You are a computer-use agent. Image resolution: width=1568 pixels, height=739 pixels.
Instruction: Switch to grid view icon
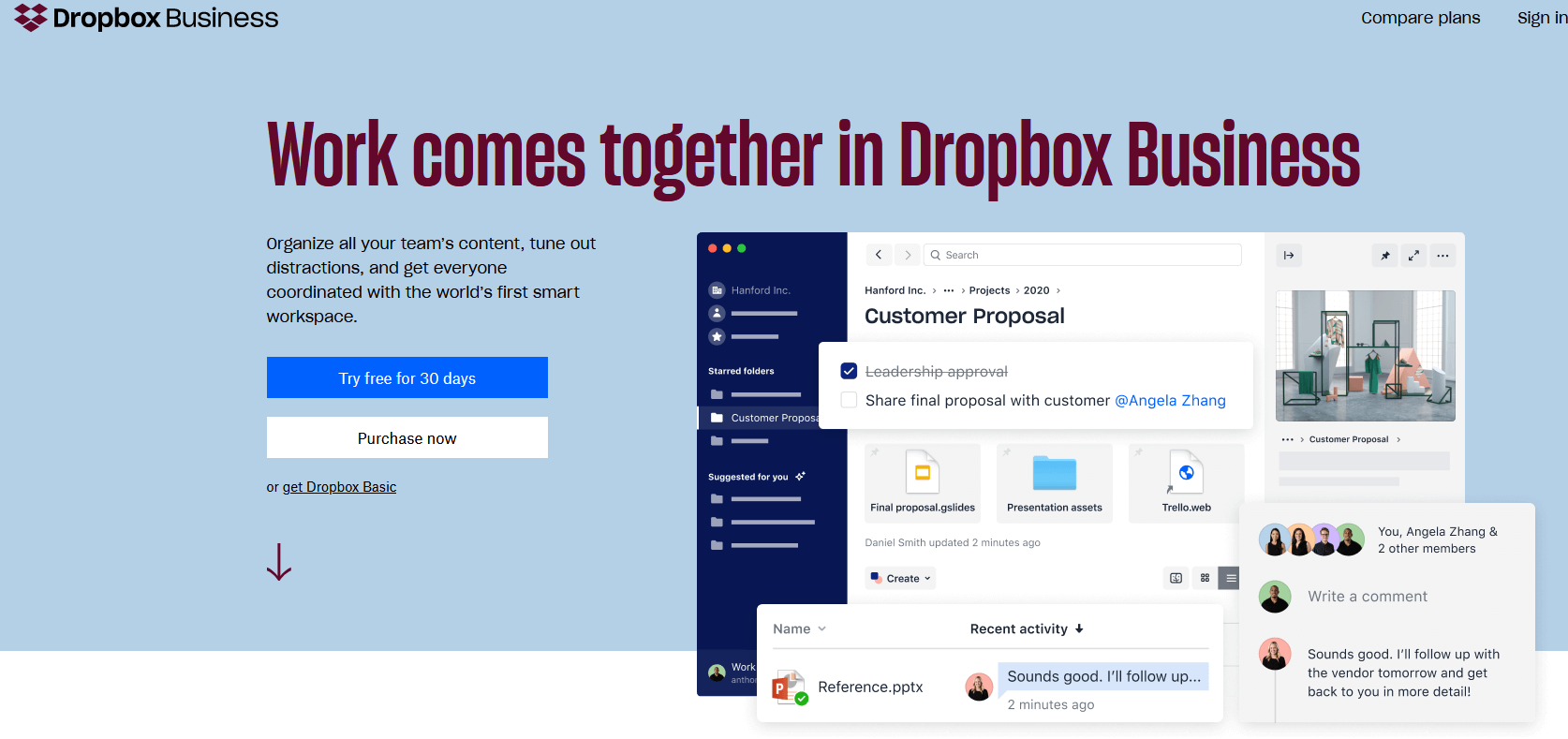click(1205, 578)
